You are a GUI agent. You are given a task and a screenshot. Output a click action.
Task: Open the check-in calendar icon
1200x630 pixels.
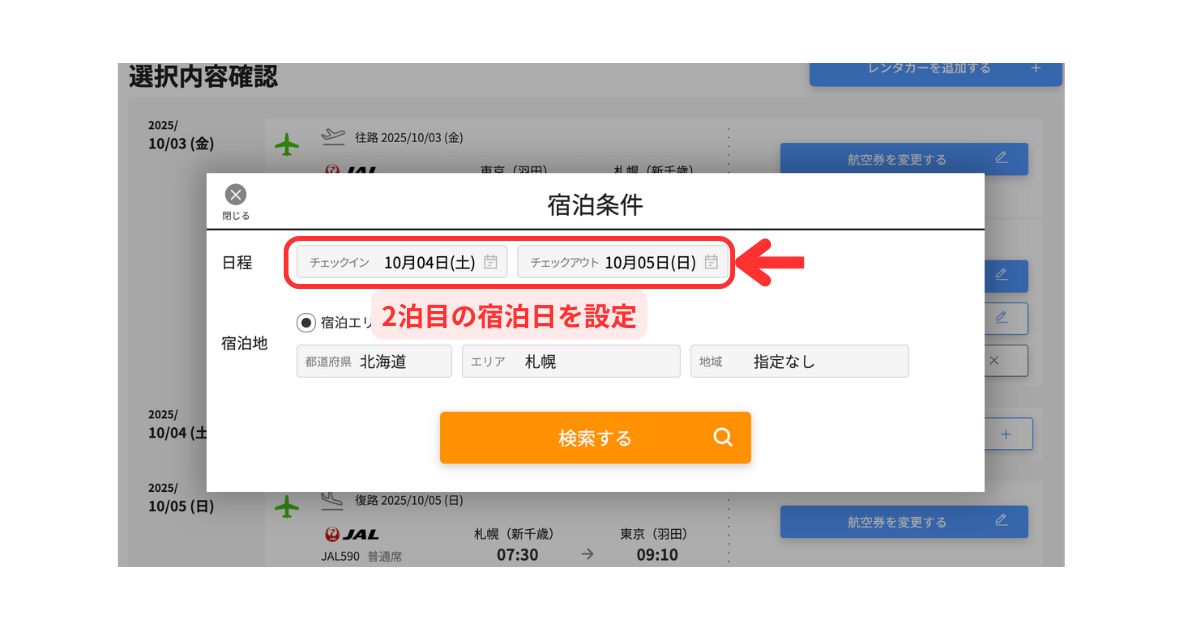(491, 262)
